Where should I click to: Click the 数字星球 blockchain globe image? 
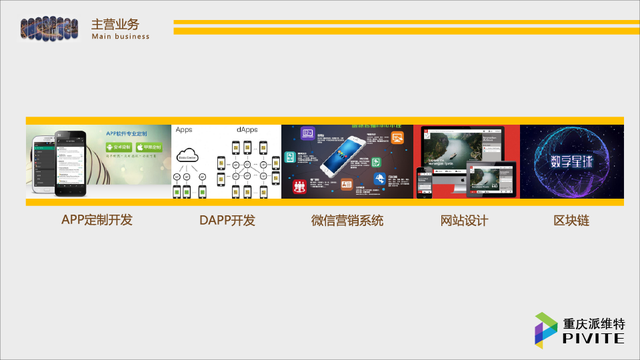click(572, 162)
